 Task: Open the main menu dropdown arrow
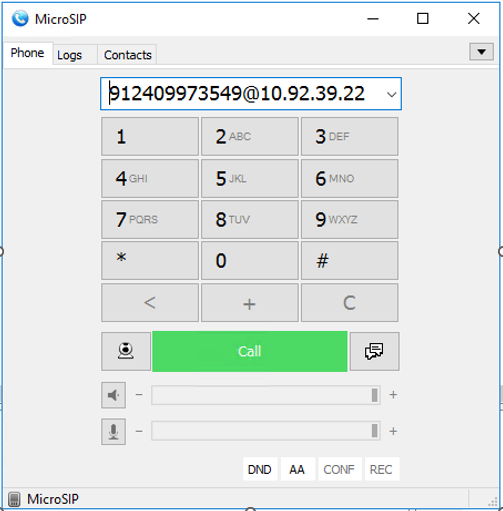coord(481,52)
